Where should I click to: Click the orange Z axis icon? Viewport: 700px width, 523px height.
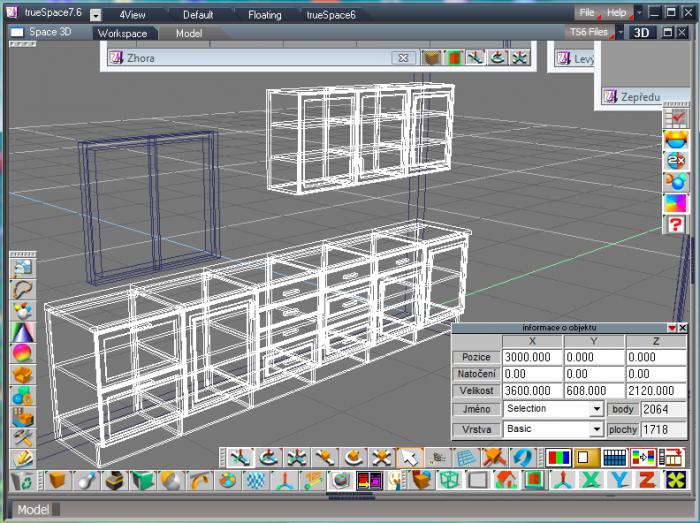(x=647, y=481)
